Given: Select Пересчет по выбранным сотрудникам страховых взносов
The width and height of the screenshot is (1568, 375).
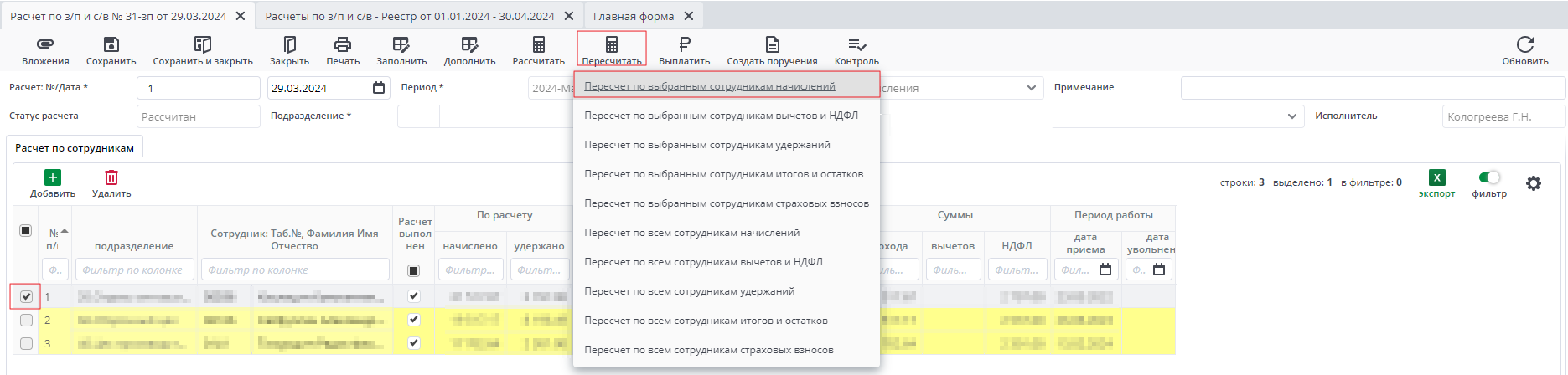Looking at the screenshot, I should tap(727, 203).
